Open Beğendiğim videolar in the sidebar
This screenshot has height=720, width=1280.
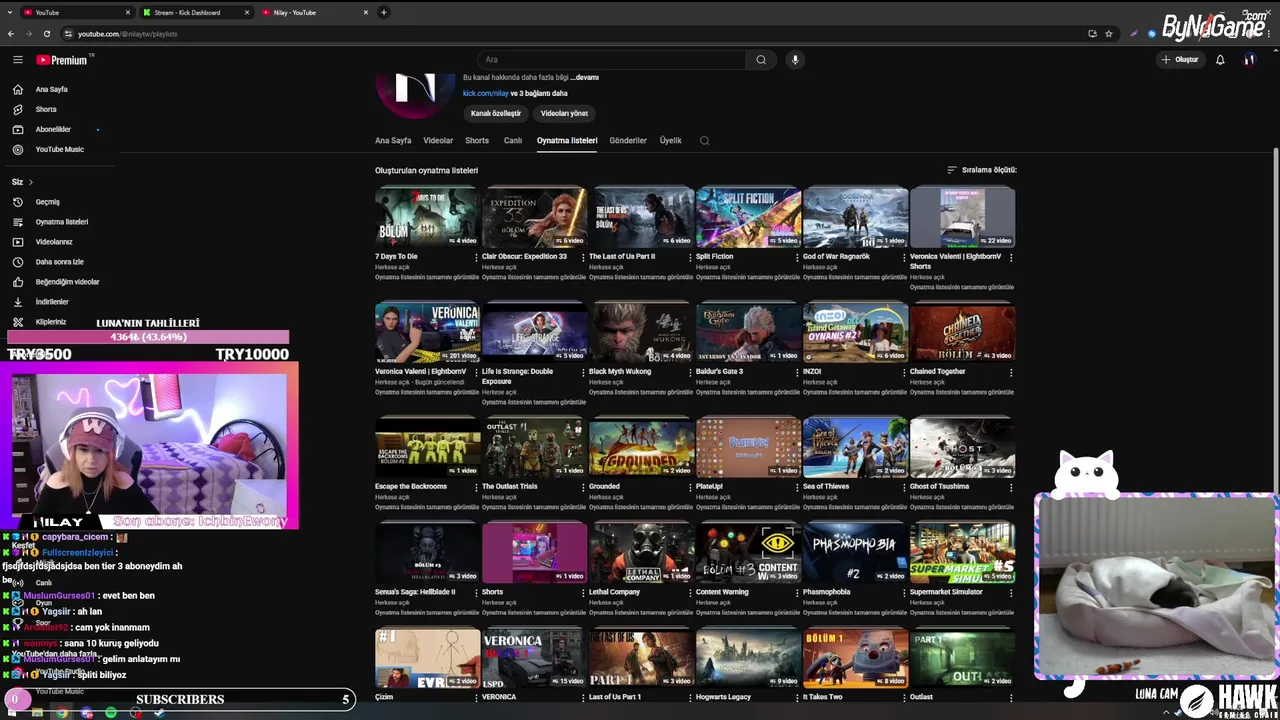(x=67, y=282)
